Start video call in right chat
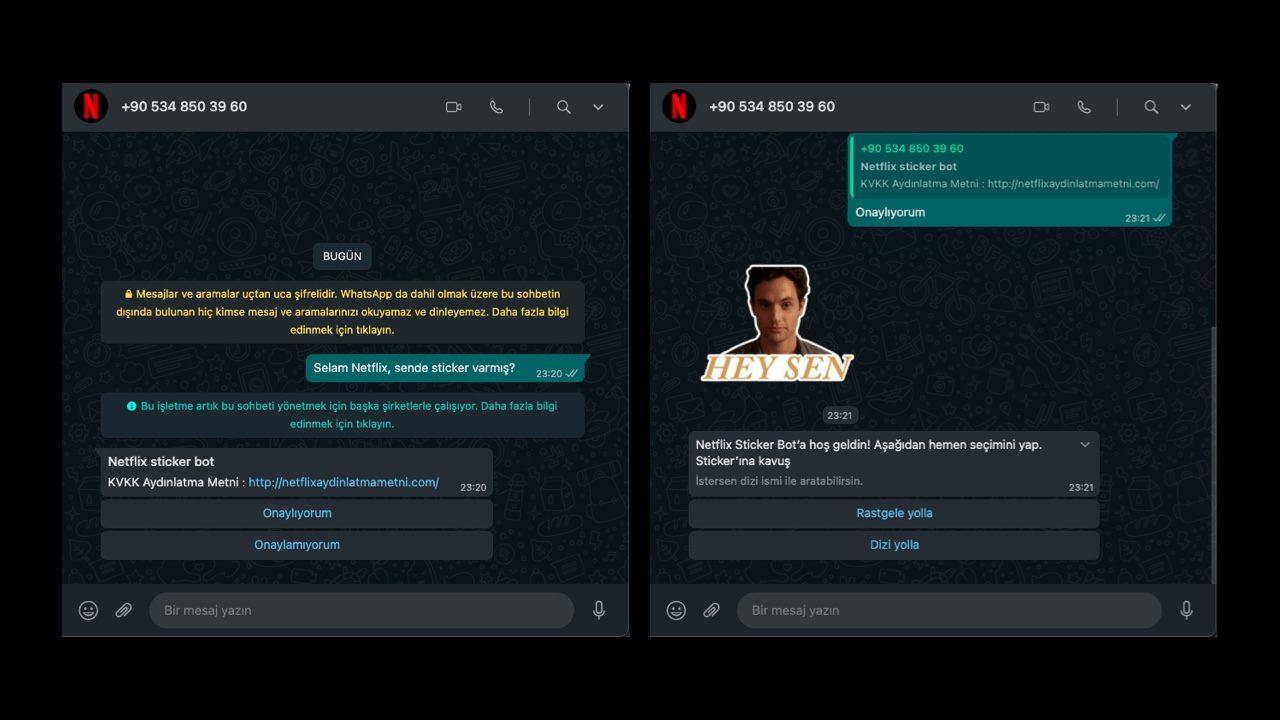This screenshot has height=720, width=1280. [1042, 107]
